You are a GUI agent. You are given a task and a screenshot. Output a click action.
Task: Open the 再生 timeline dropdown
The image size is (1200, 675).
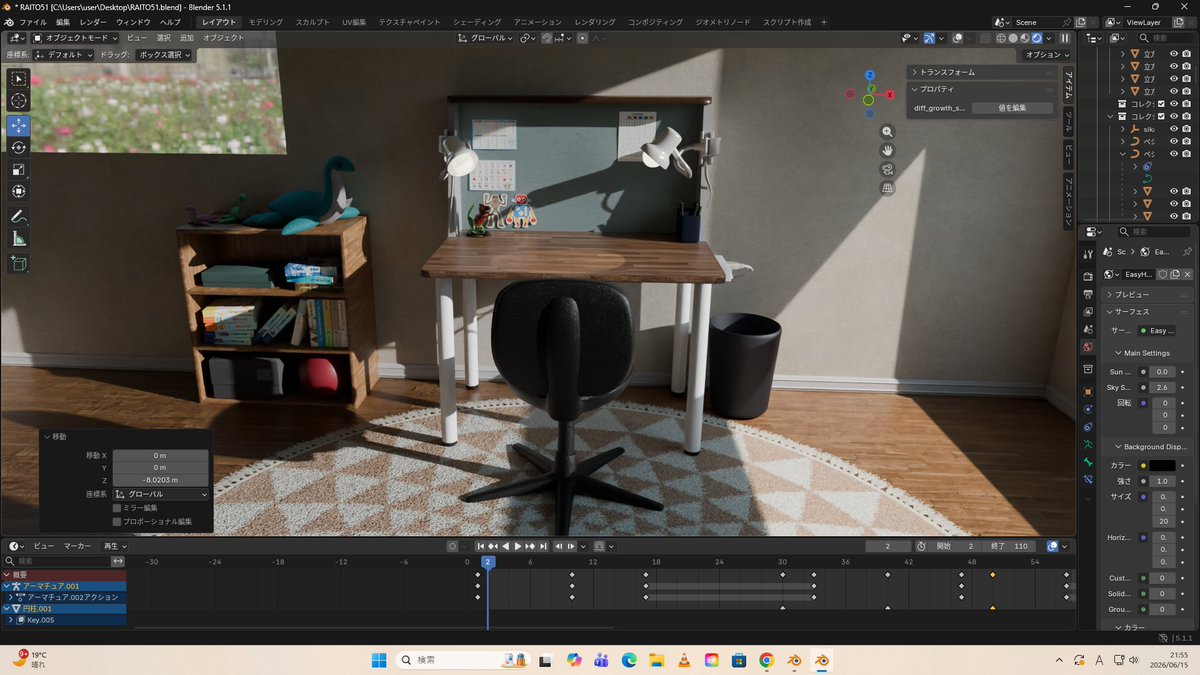115,546
